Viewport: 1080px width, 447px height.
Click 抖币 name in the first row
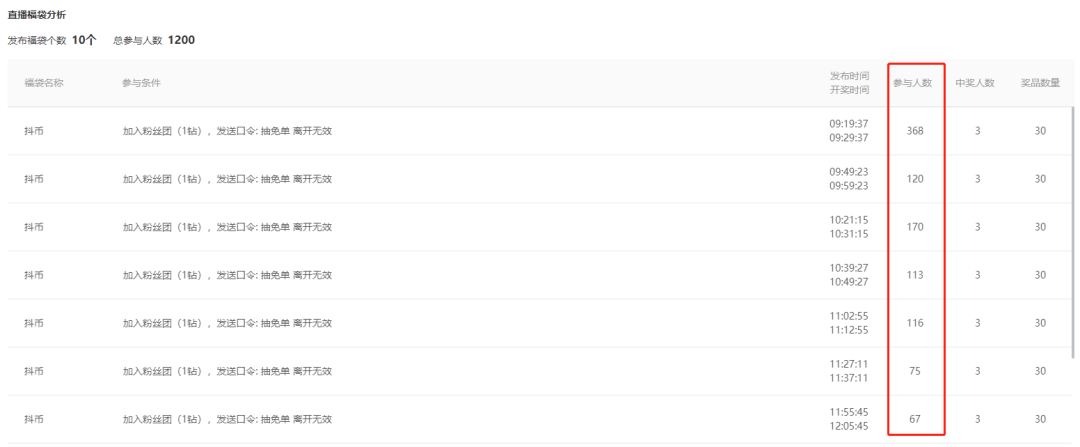coord(34,131)
